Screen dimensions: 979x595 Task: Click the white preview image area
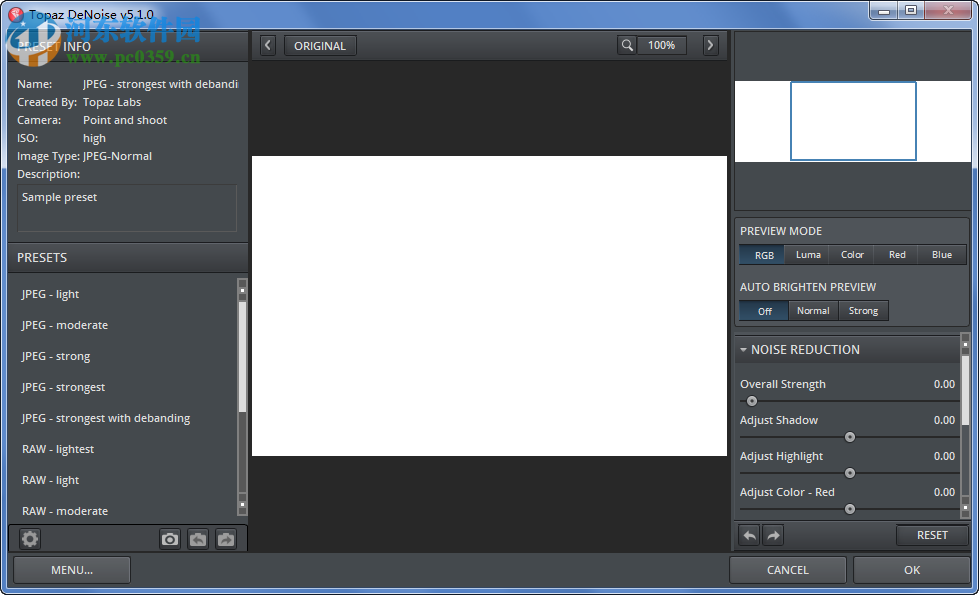[x=489, y=306]
